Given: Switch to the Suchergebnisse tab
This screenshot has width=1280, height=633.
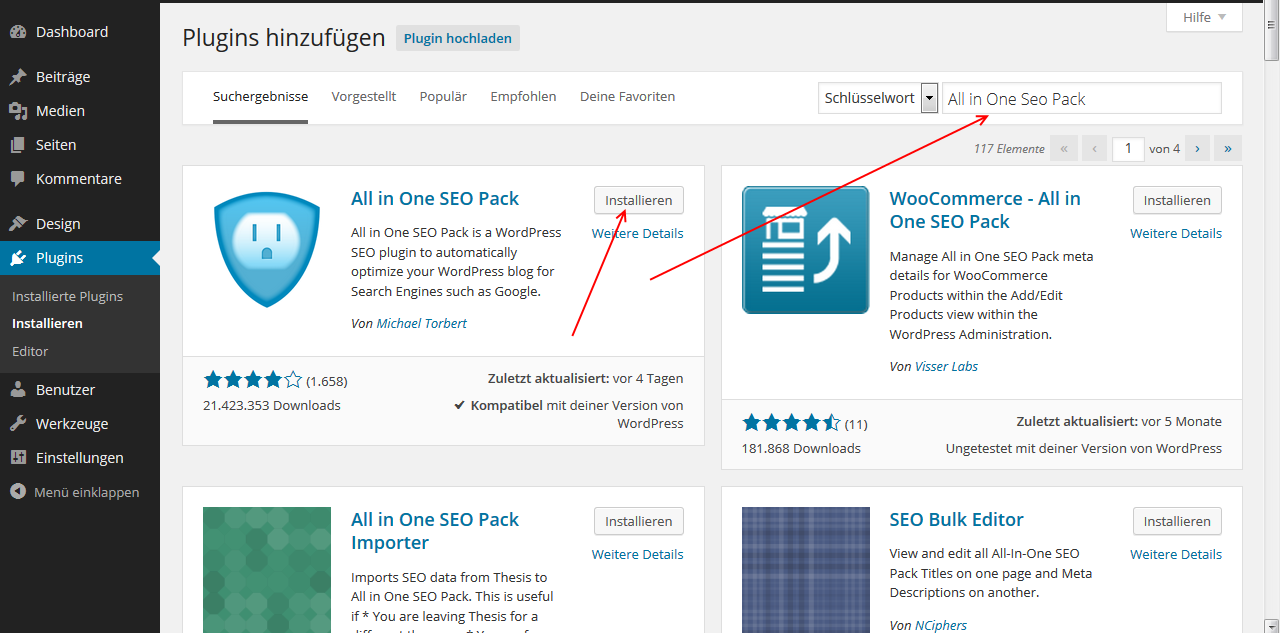Looking at the screenshot, I should pyautogui.click(x=260, y=96).
